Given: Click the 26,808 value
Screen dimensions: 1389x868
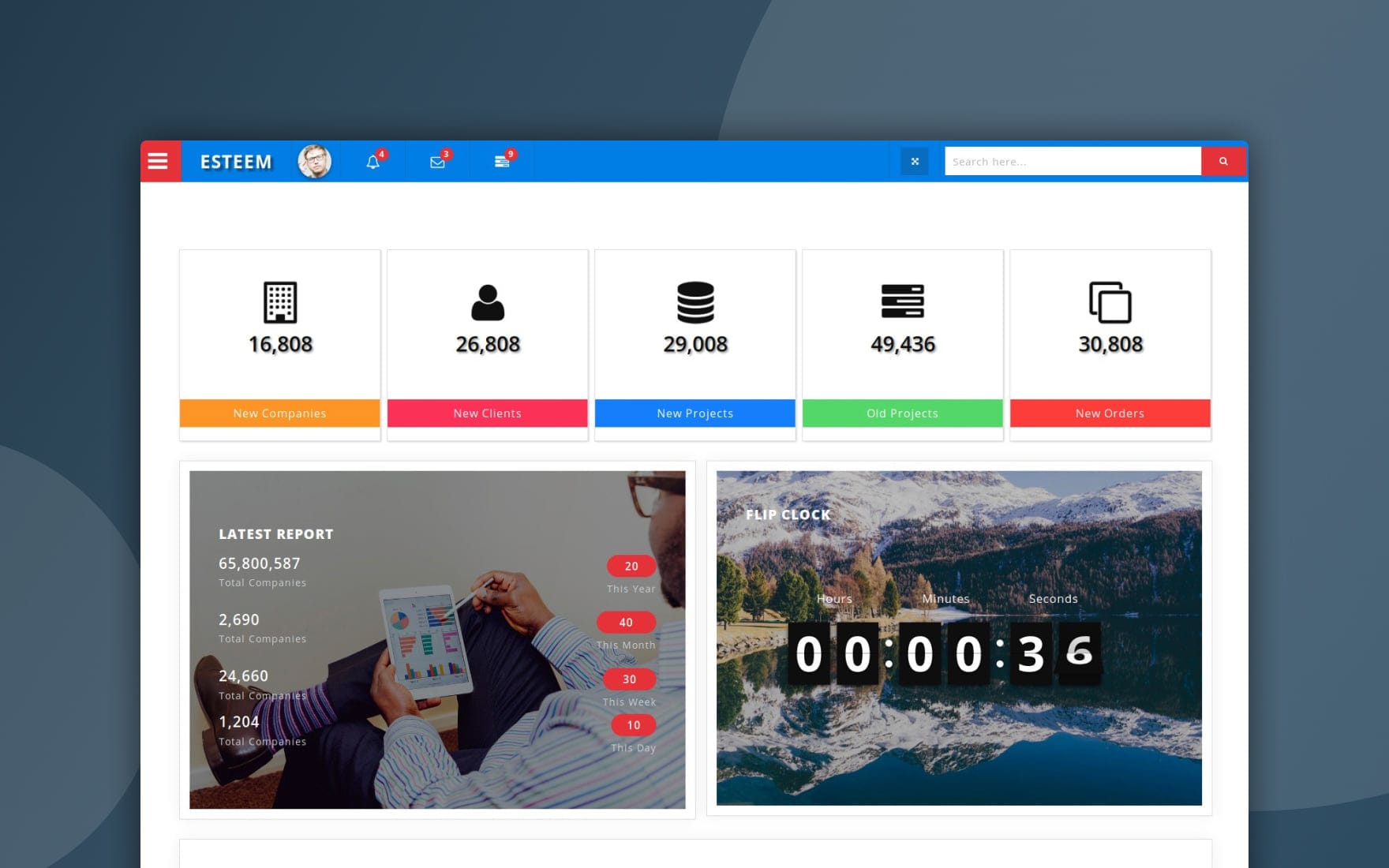Looking at the screenshot, I should (x=488, y=344).
